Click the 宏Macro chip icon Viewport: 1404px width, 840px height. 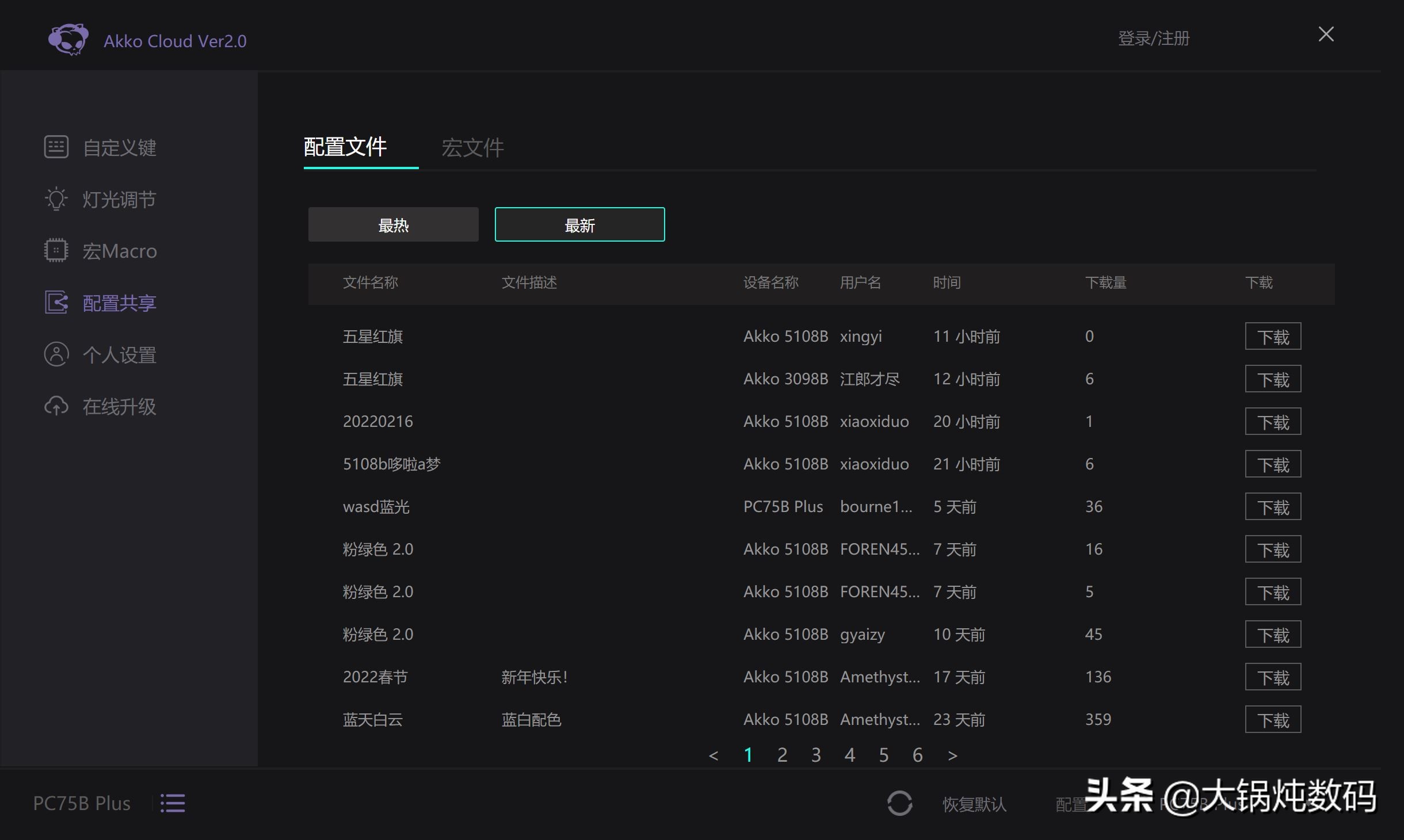tap(56, 250)
